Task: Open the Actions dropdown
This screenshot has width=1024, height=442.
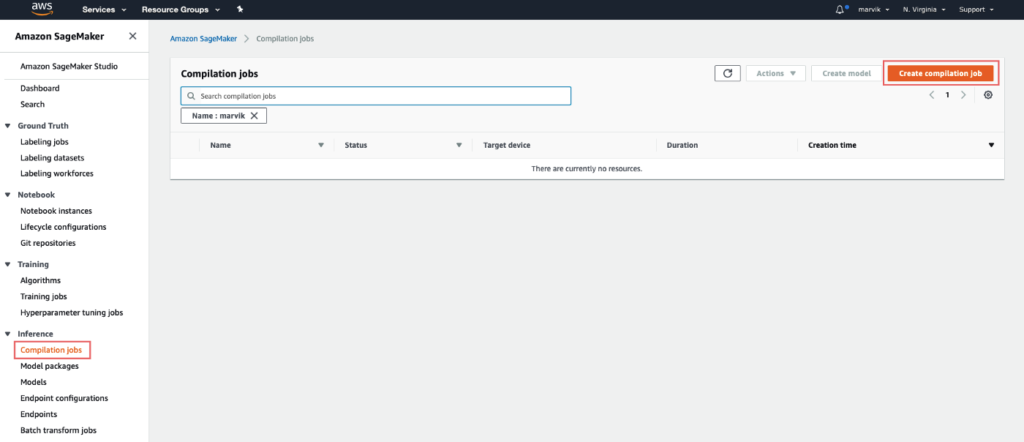Action: [776, 73]
